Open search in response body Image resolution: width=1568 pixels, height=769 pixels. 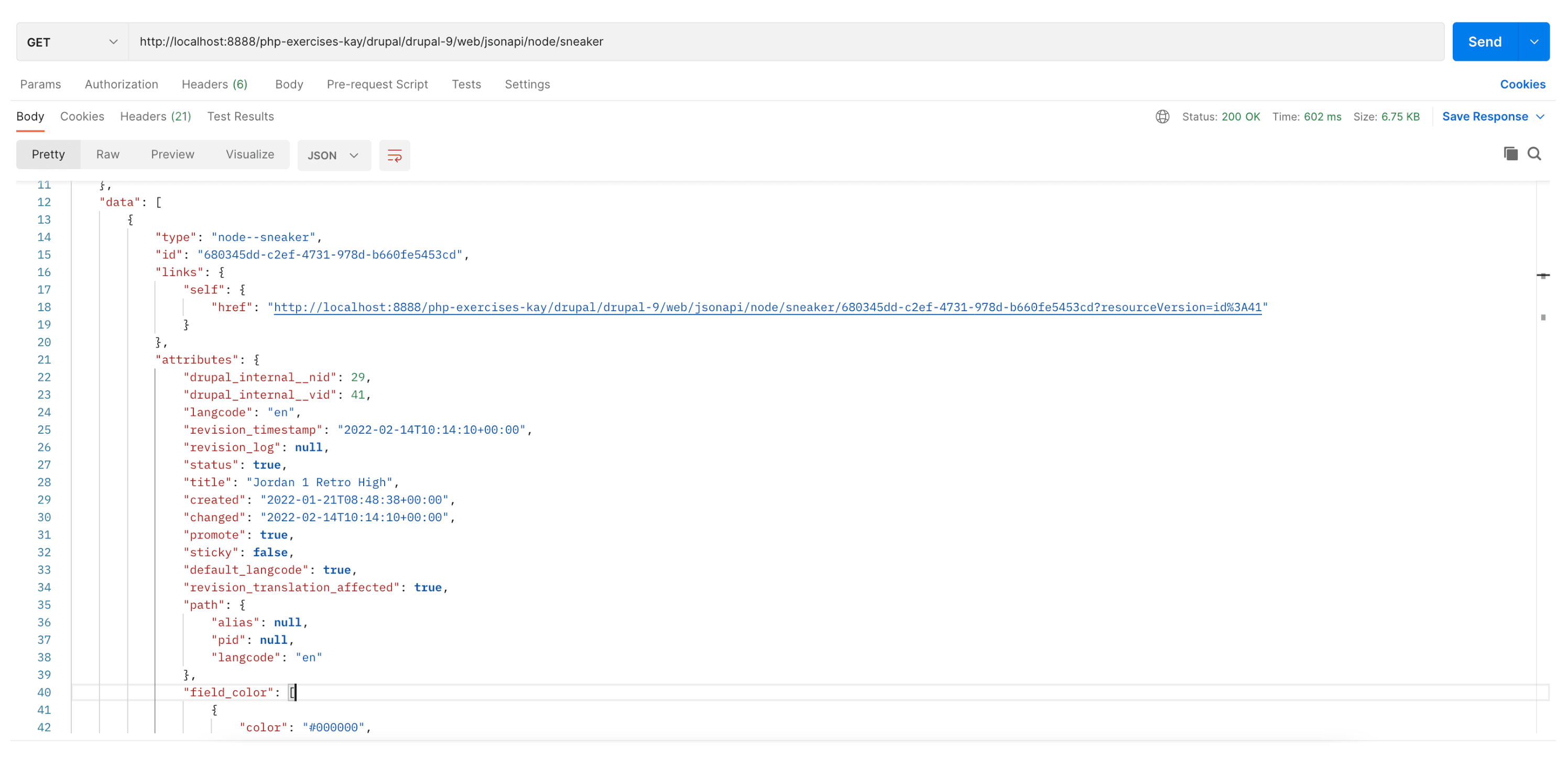tap(1534, 154)
